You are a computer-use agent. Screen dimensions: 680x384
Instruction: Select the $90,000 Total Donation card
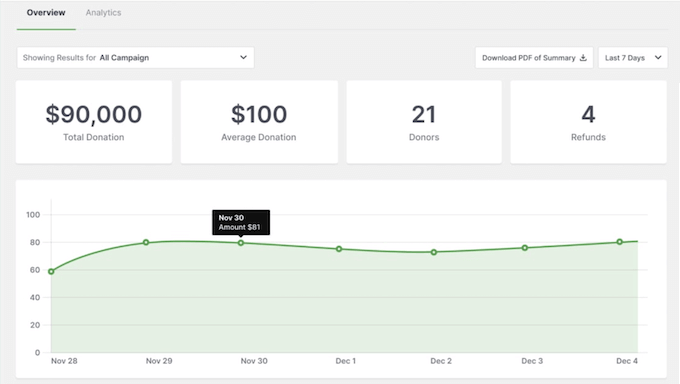94,122
